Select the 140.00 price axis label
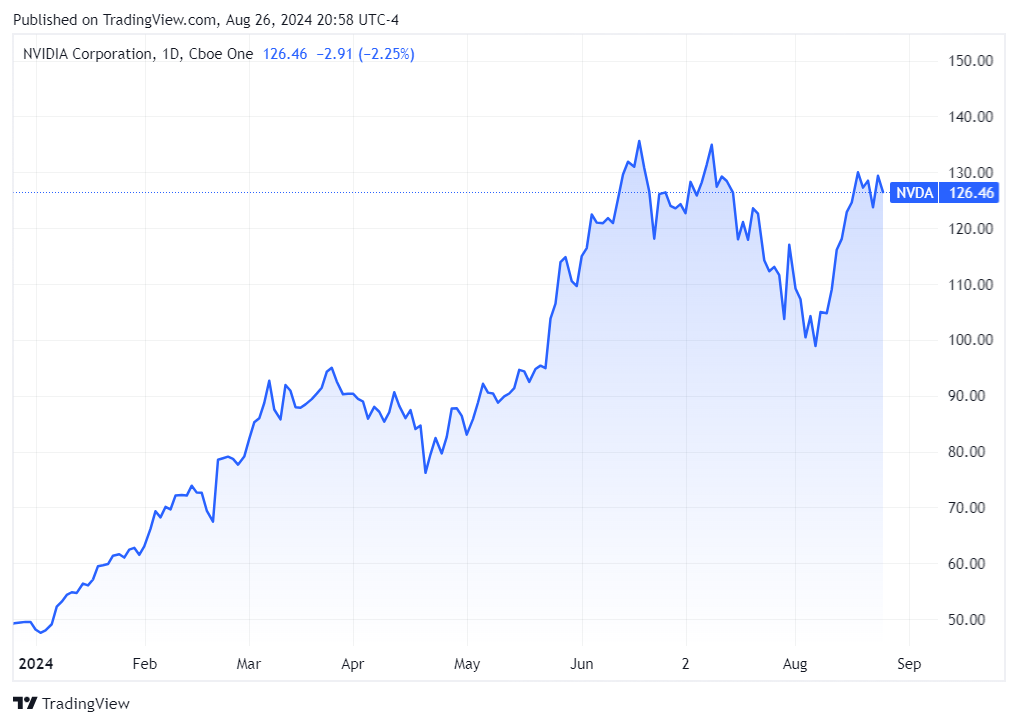The image size is (1018, 725). [x=970, y=117]
